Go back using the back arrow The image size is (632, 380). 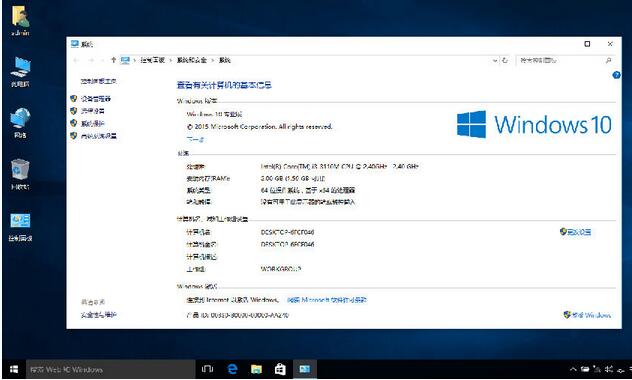click(x=76, y=60)
